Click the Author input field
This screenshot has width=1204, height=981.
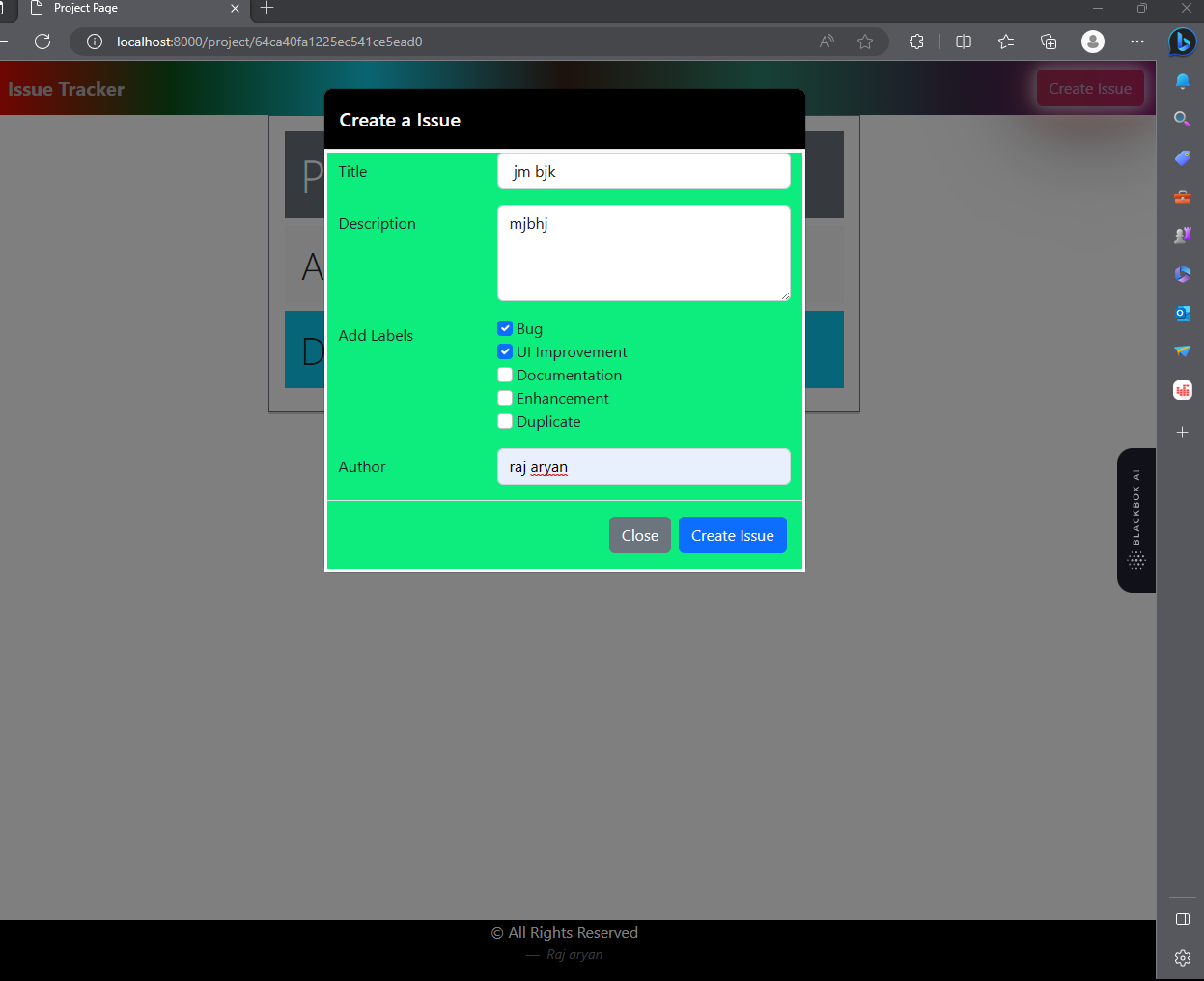(643, 466)
